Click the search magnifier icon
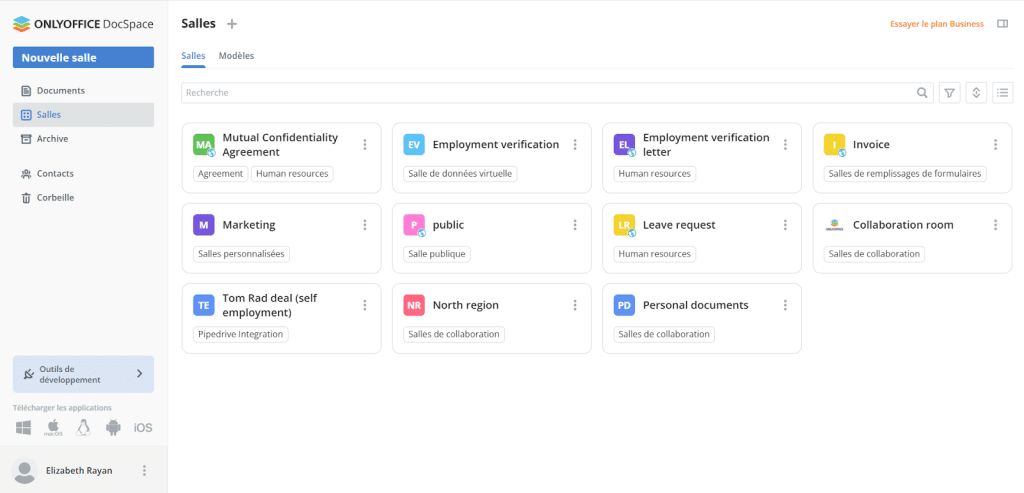The width and height of the screenshot is (1024, 493). (922, 93)
